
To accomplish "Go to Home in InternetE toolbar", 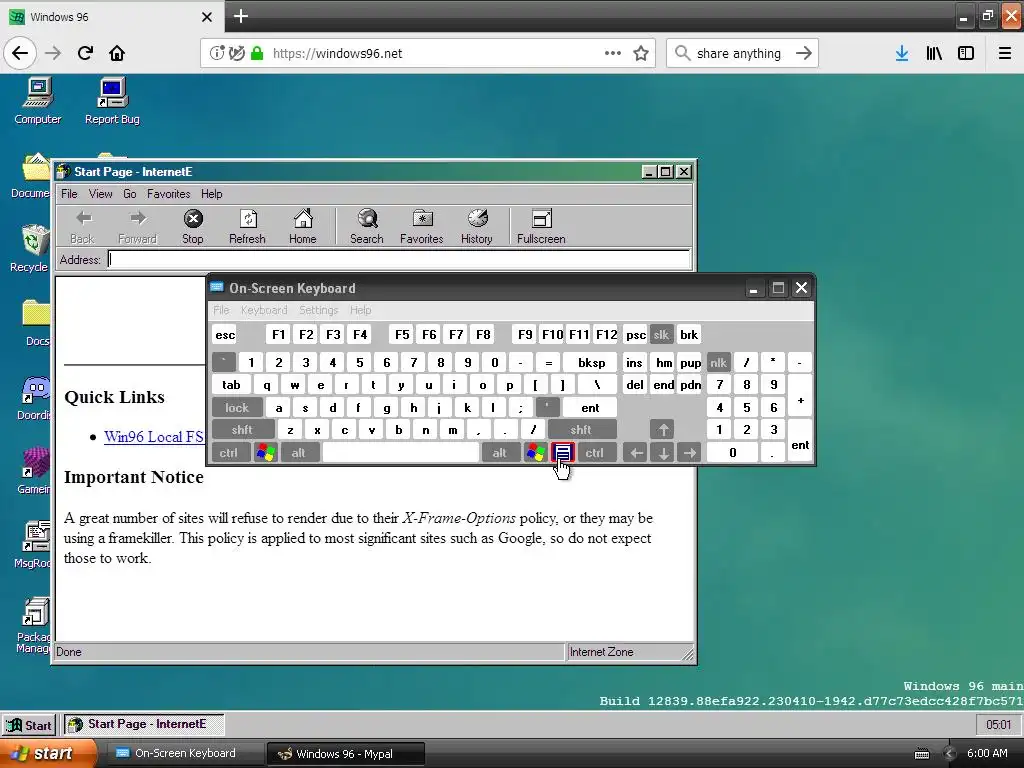I will point(302,226).
